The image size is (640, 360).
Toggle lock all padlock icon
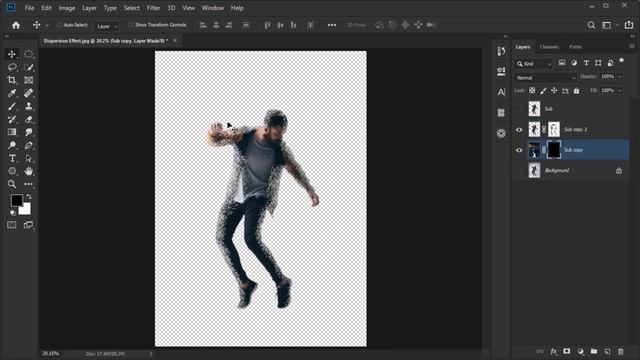(x=576, y=91)
